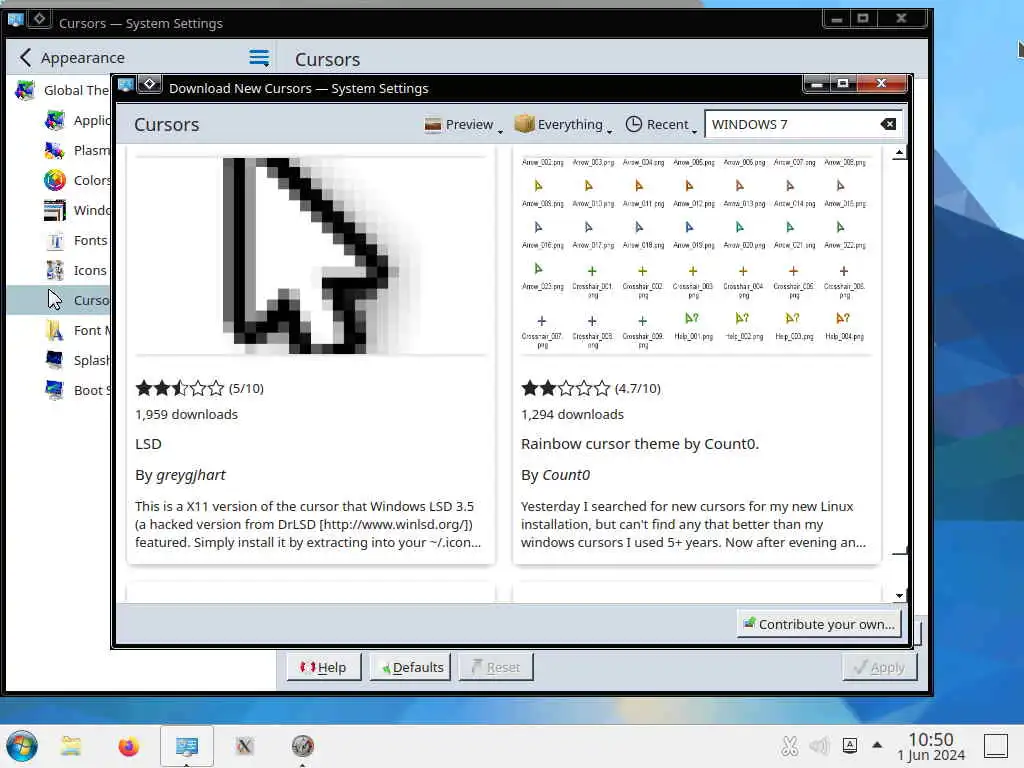Open the Preview view mode dropdown
Screen dimensions: 1024x768
coord(463,124)
